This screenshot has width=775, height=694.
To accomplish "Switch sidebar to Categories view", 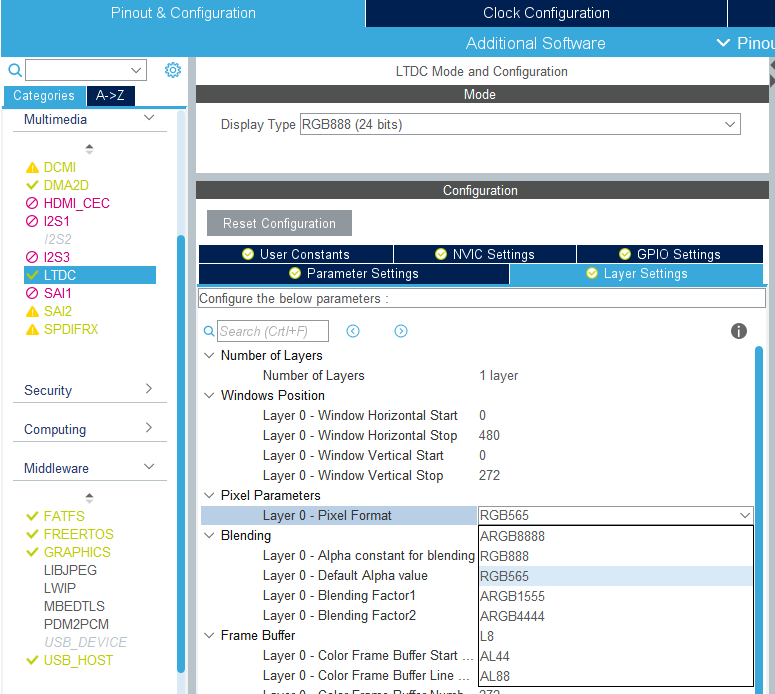I will [x=44, y=95].
